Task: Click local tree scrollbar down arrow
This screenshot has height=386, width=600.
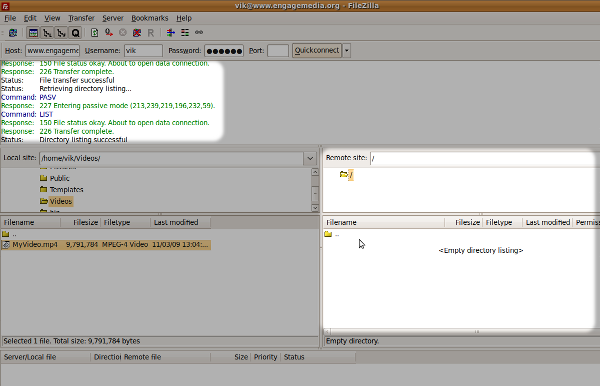Action: pos(315,208)
